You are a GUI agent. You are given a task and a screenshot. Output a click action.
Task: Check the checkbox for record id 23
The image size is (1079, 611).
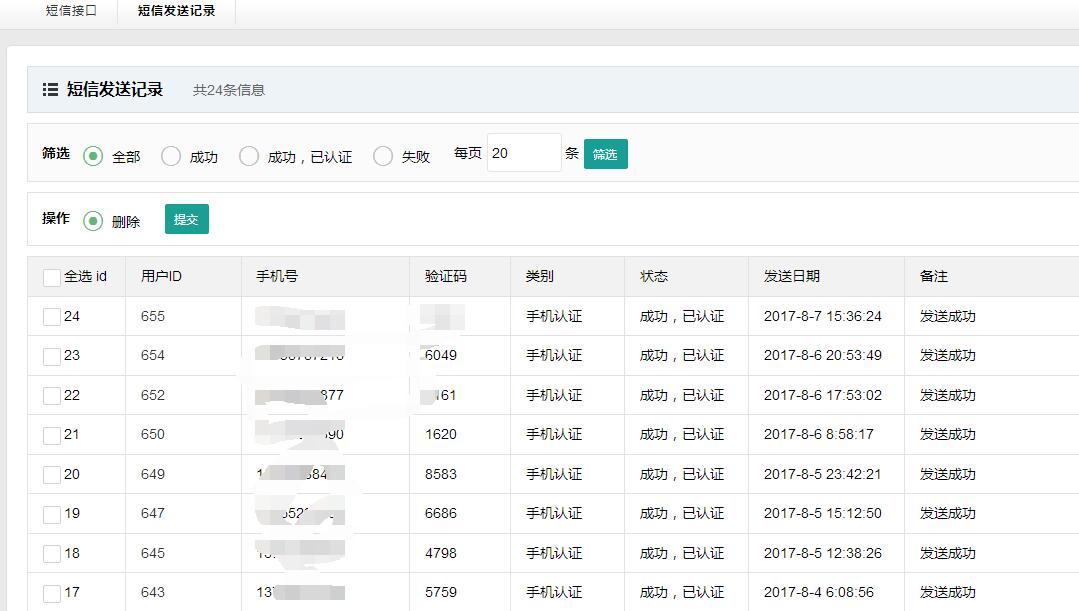pos(52,357)
